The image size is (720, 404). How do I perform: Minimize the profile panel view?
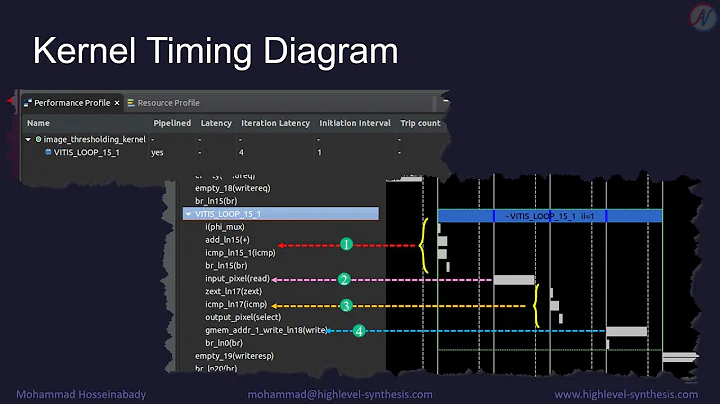click(x=445, y=101)
